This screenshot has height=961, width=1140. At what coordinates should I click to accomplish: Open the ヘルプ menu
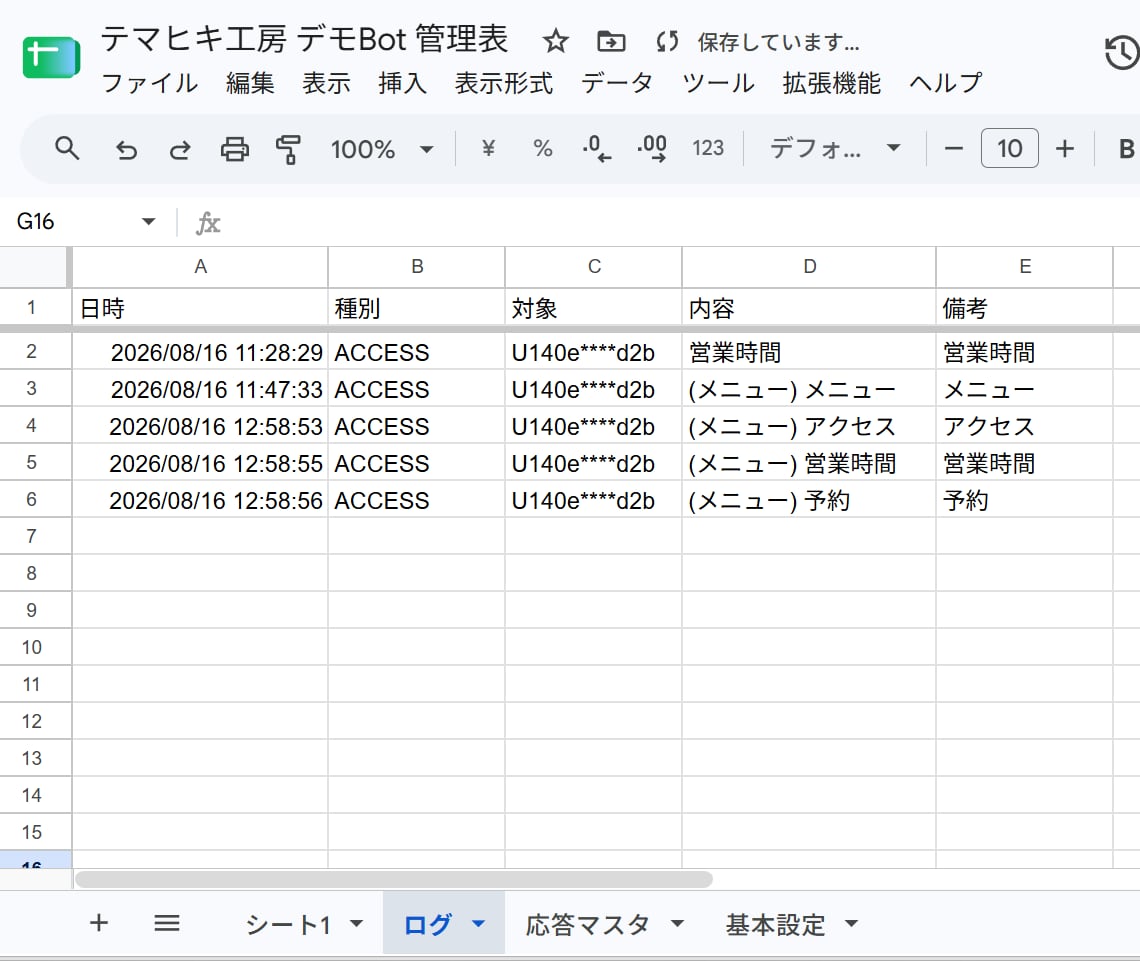coord(945,83)
